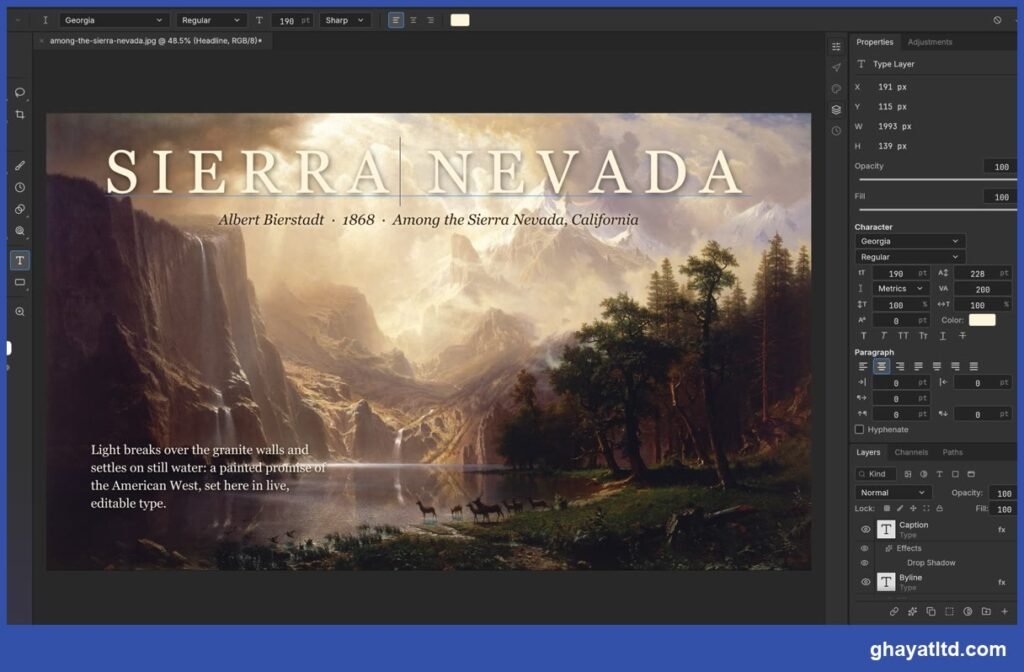Create new adjustment layer icon

tap(967, 612)
